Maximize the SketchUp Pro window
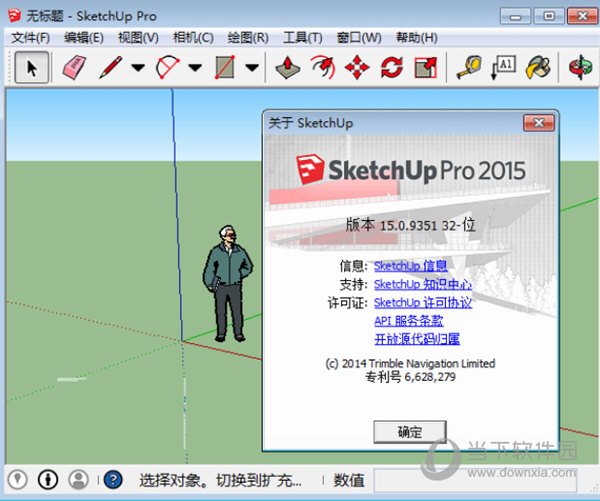Screen dimensions: 600x501 click(549, 16)
